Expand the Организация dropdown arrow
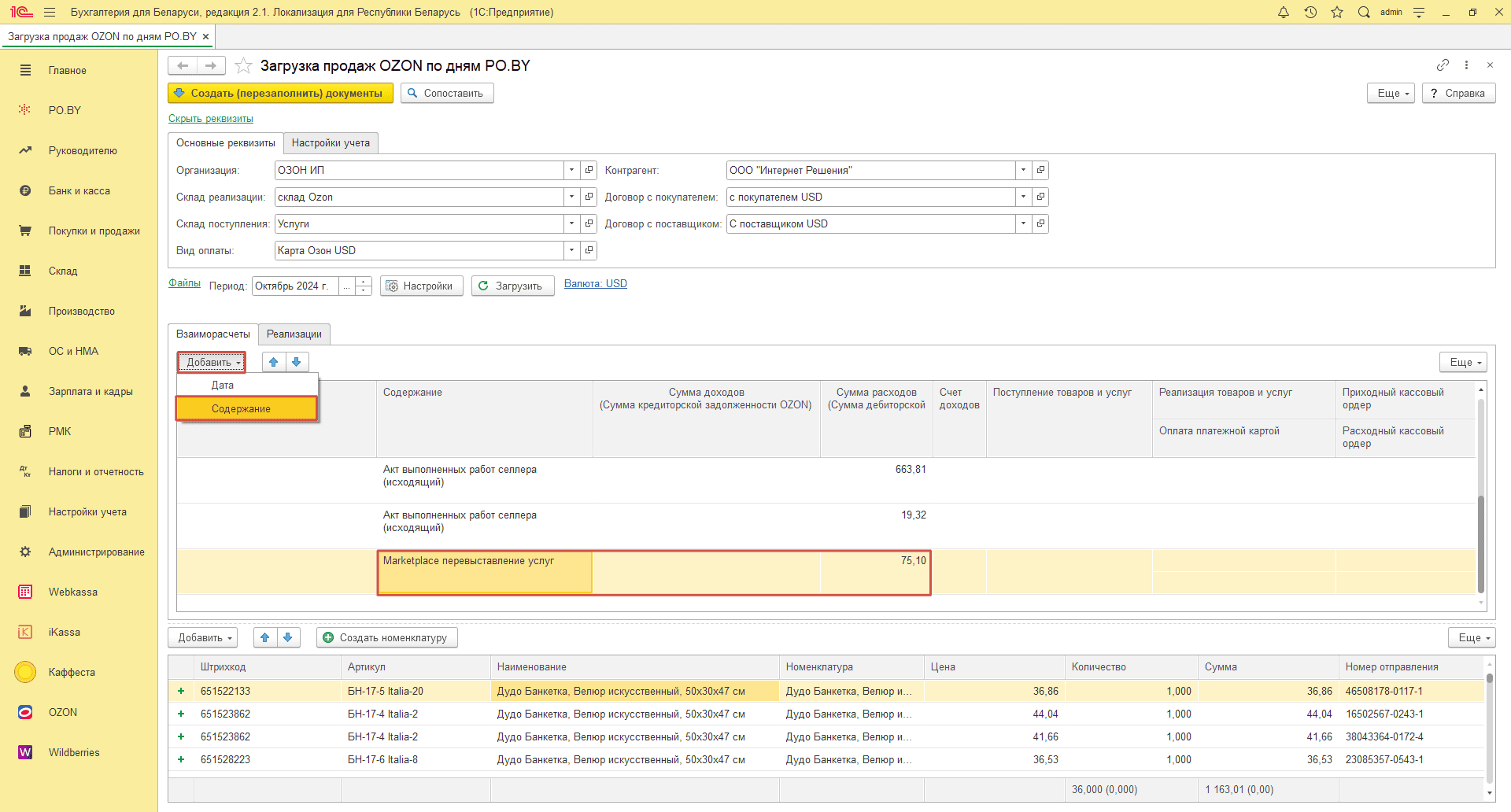This screenshot has width=1511, height=812. tap(572, 170)
